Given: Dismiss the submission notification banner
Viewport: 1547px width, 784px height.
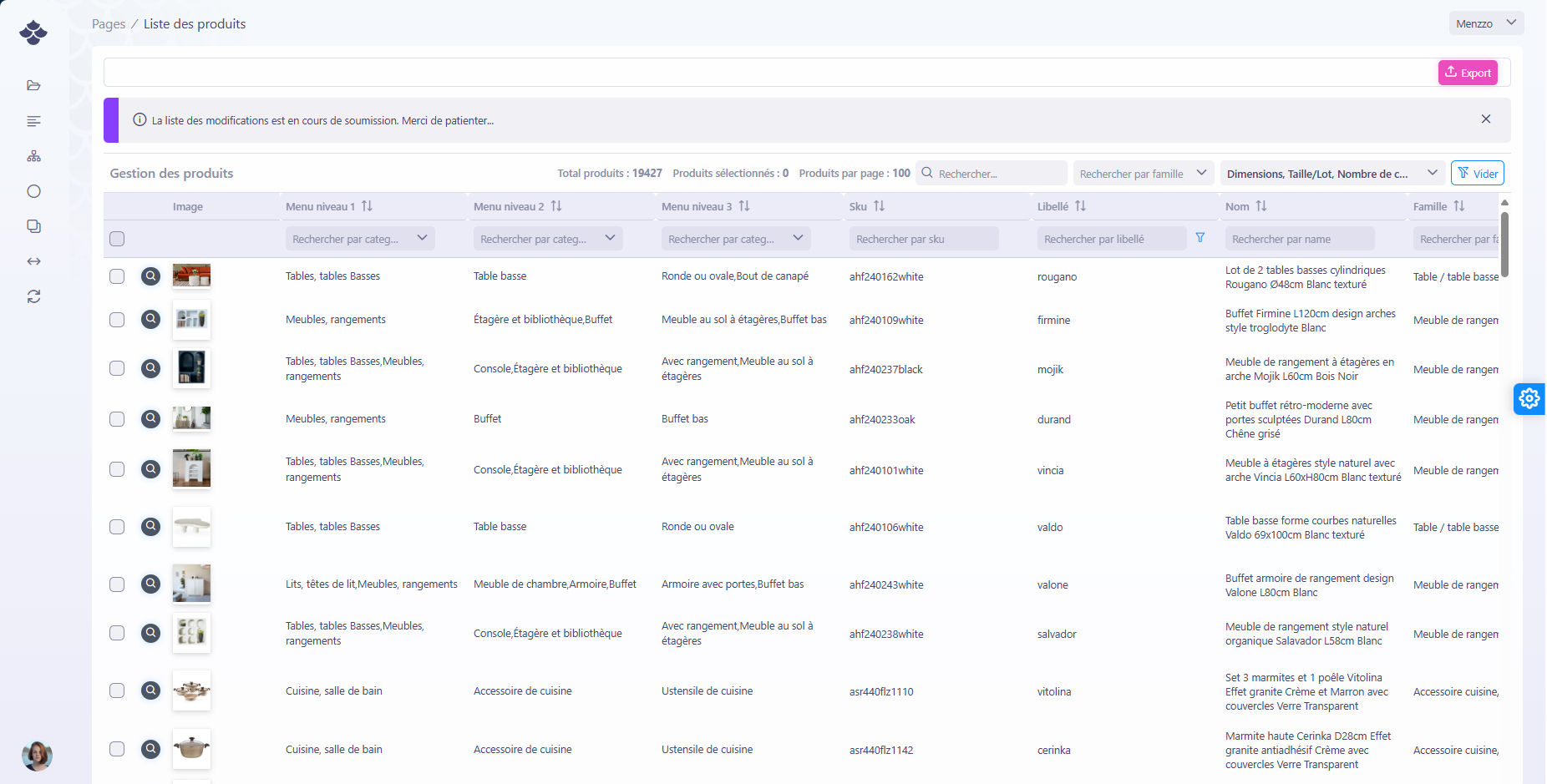Looking at the screenshot, I should pyautogui.click(x=1485, y=119).
